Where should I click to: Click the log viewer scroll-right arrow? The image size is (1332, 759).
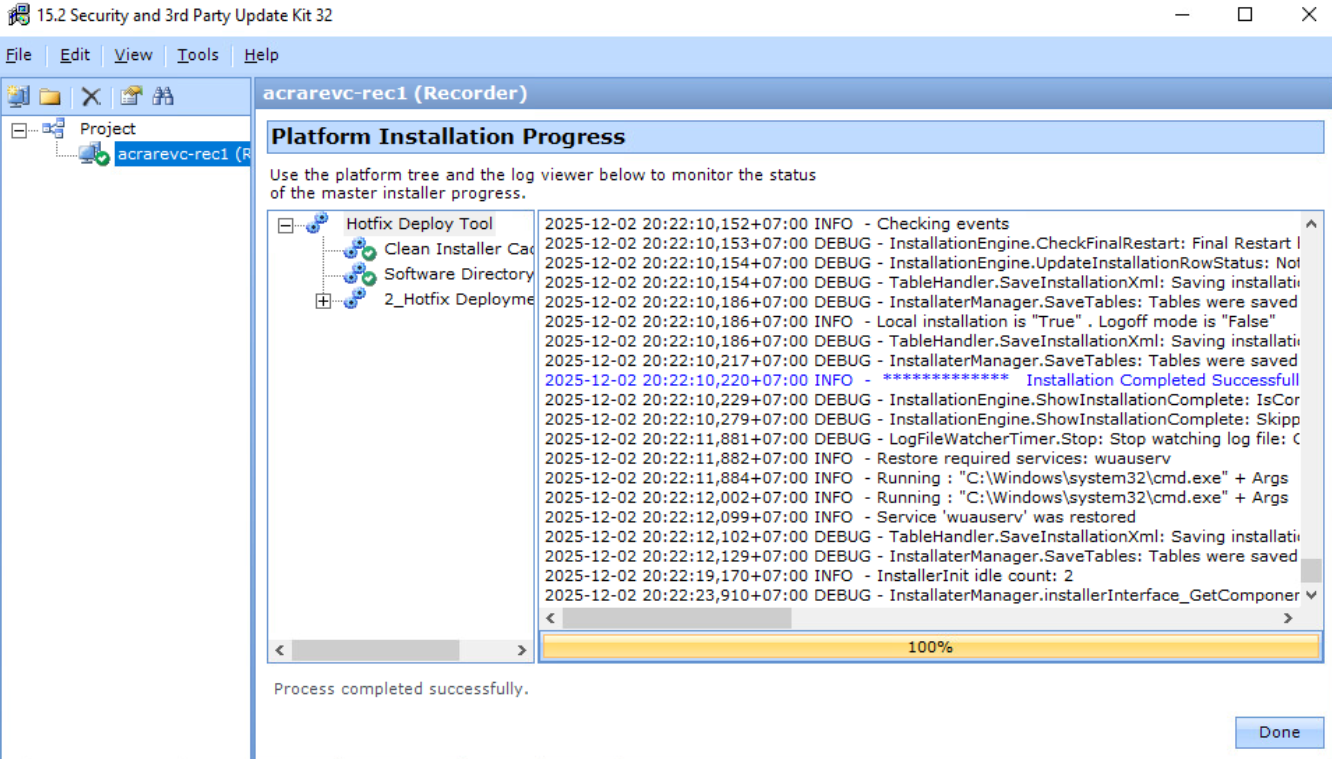click(x=1288, y=619)
